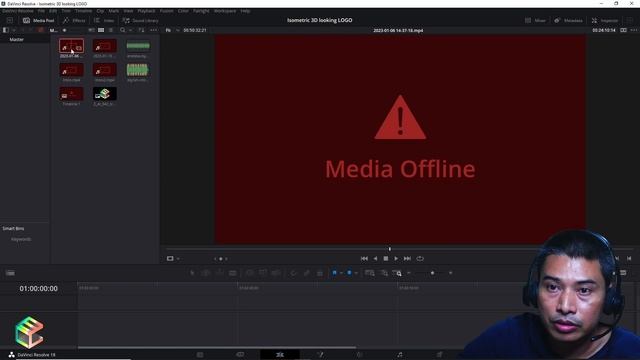Open the Inspector panel
The width and height of the screenshot is (640, 360).
point(605,20)
